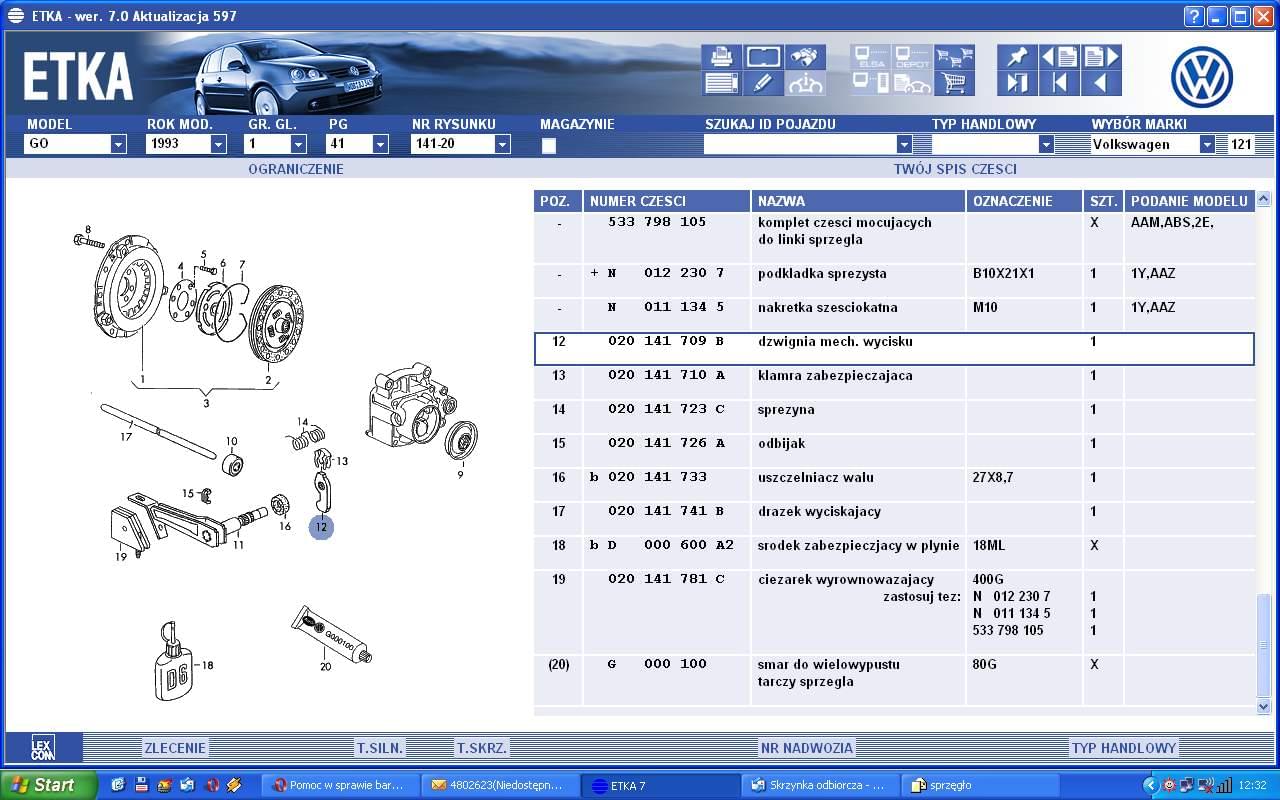Viewport: 1280px width, 800px height.
Task: Open the TYP HANDLOWY top dropdown
Action: (x=1046, y=144)
